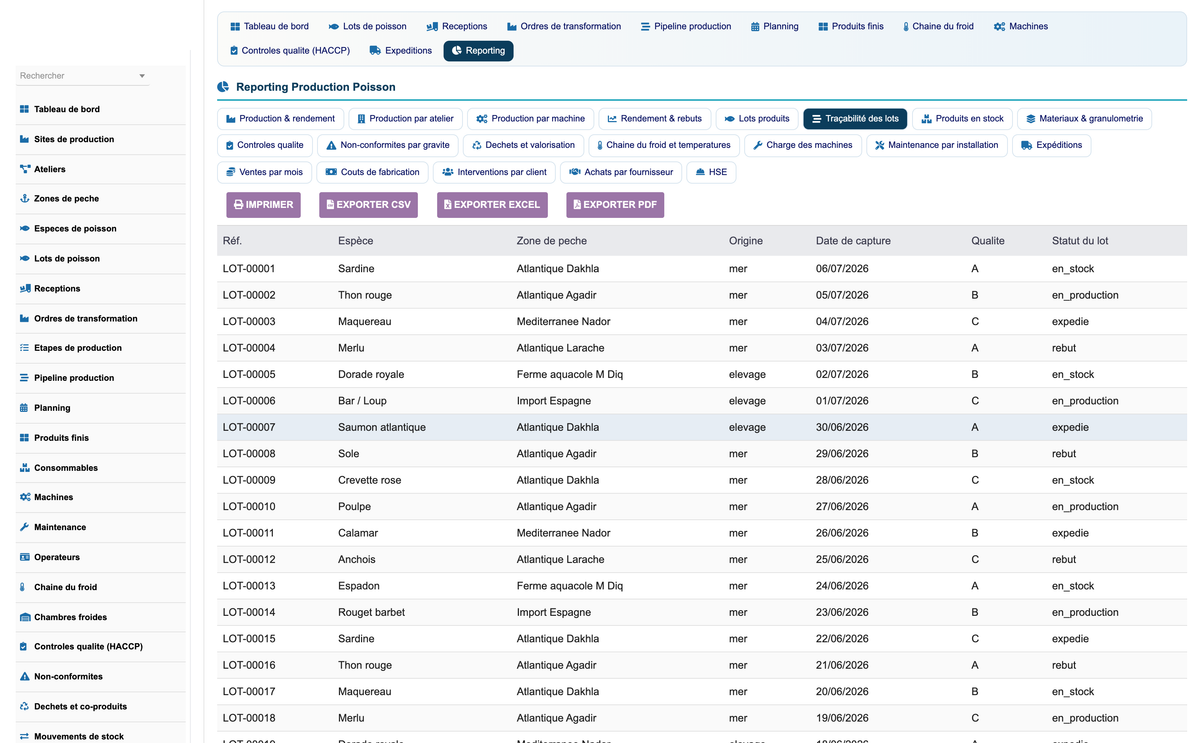Click the Planning calendar icon in sidebar
The height and width of the screenshot is (743, 1200).
(25, 408)
